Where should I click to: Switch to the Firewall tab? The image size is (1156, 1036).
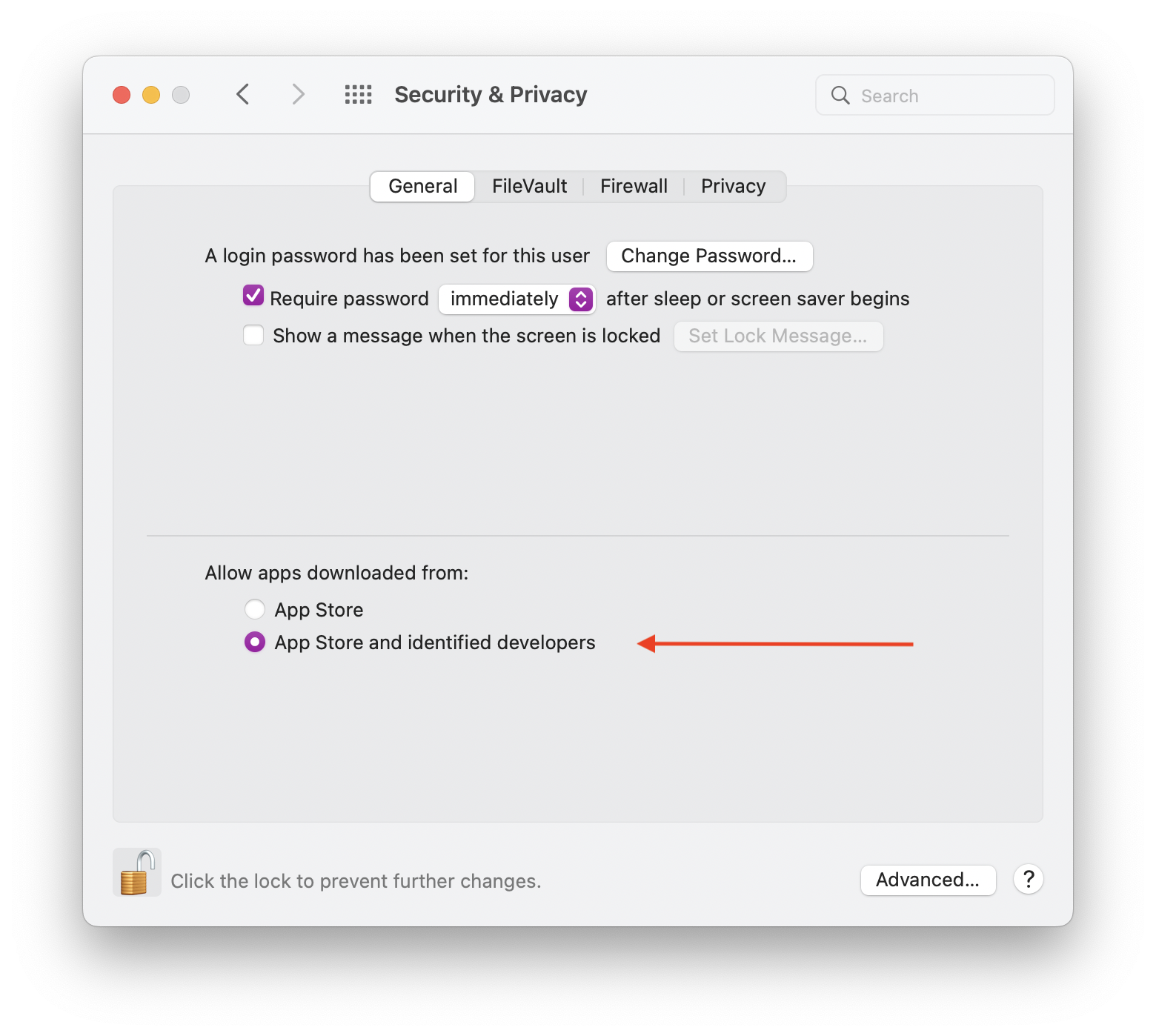tap(634, 186)
